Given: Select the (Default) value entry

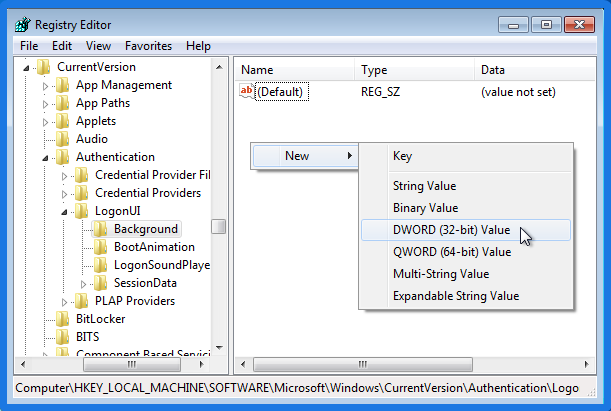Looking at the screenshot, I should pyautogui.click(x=282, y=92).
